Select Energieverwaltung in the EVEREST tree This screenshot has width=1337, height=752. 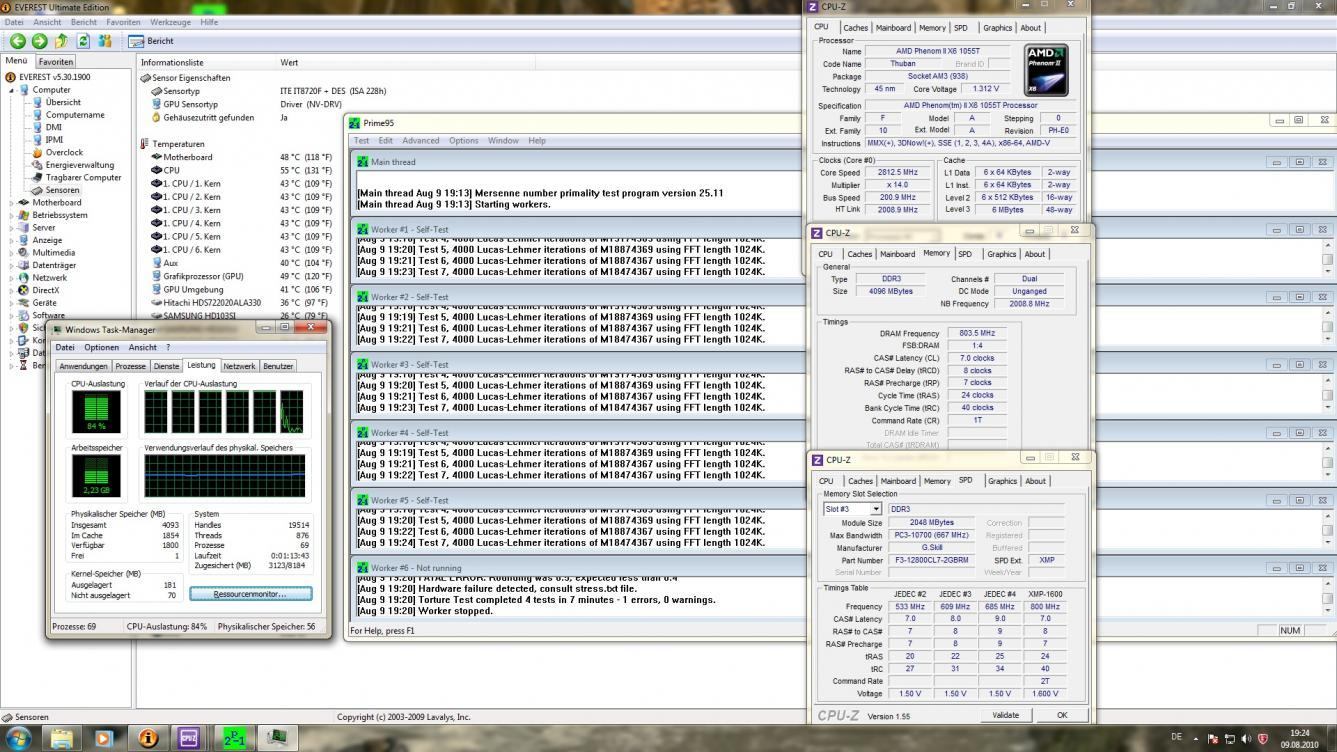click(x=80, y=165)
